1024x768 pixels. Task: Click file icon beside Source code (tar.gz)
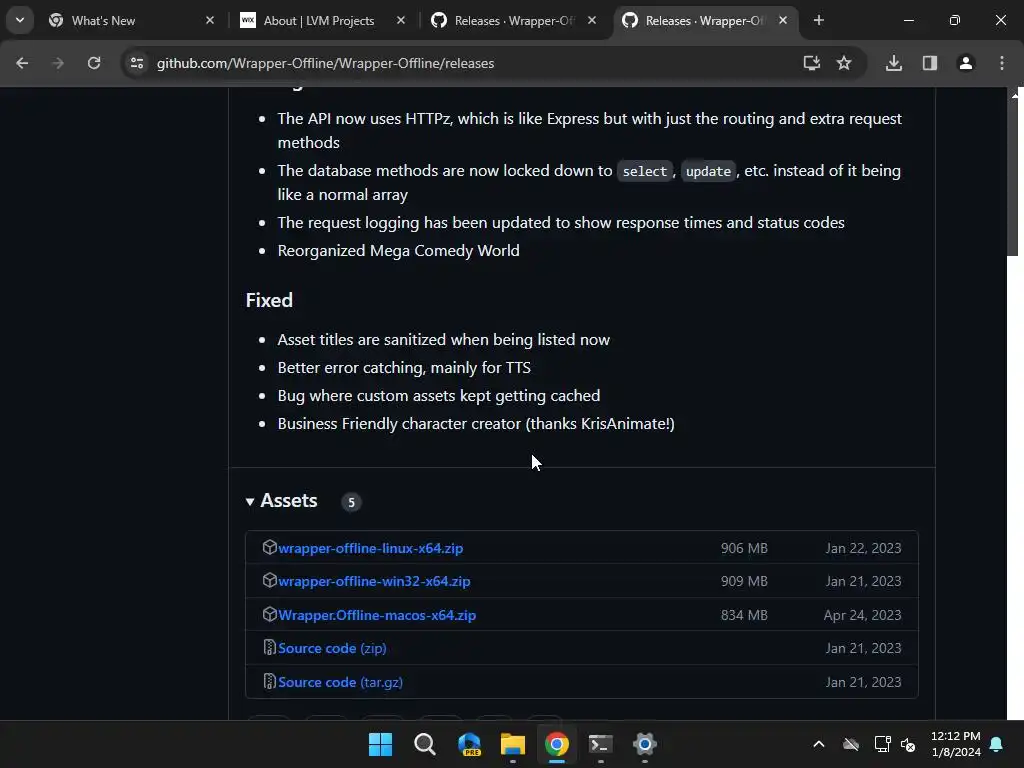[269, 681]
